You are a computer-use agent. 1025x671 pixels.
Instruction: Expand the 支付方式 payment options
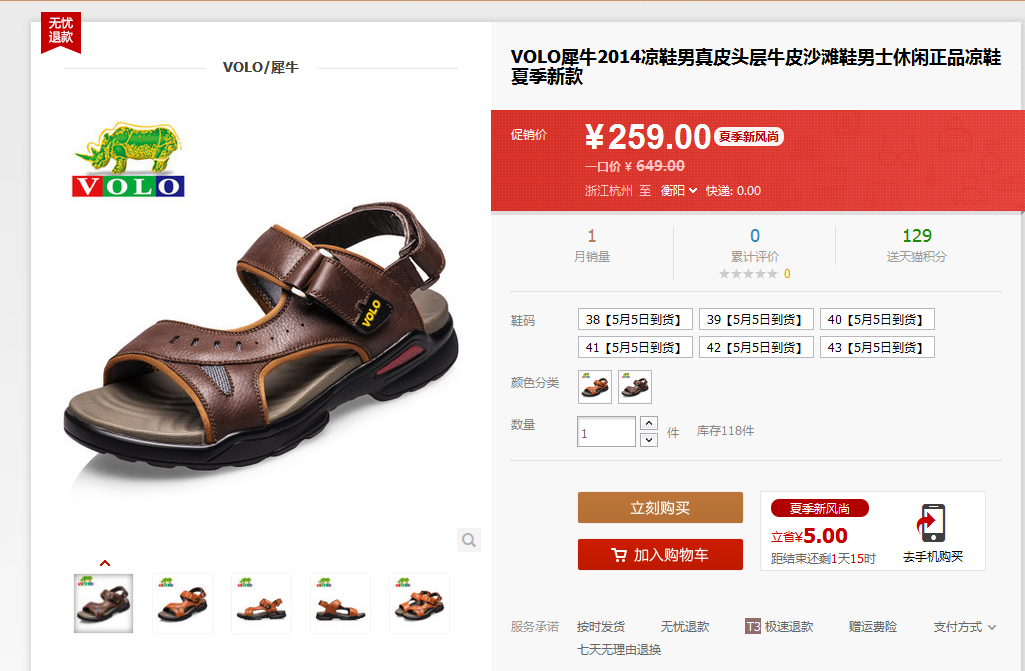964,627
